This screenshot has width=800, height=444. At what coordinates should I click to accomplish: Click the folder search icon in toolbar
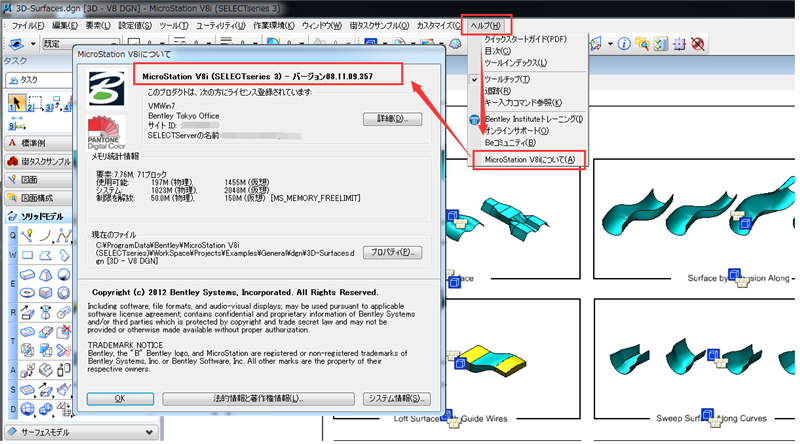(642, 44)
